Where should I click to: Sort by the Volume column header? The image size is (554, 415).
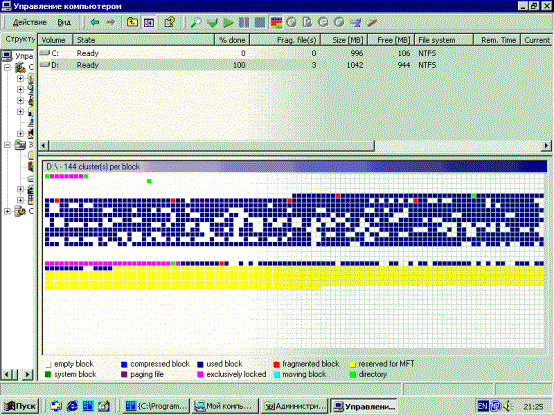pyautogui.click(x=55, y=40)
